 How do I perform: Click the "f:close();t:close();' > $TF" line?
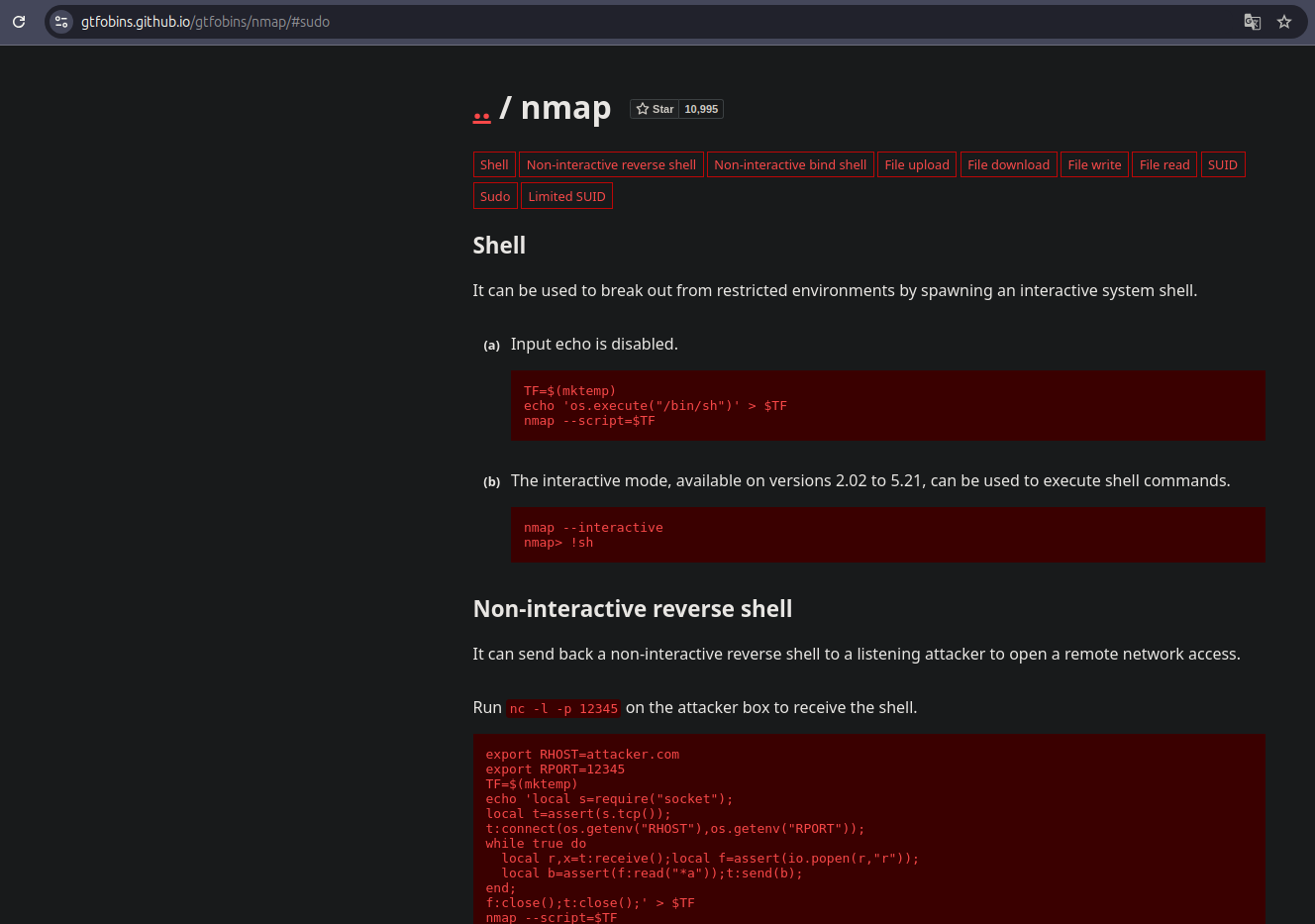tap(590, 903)
